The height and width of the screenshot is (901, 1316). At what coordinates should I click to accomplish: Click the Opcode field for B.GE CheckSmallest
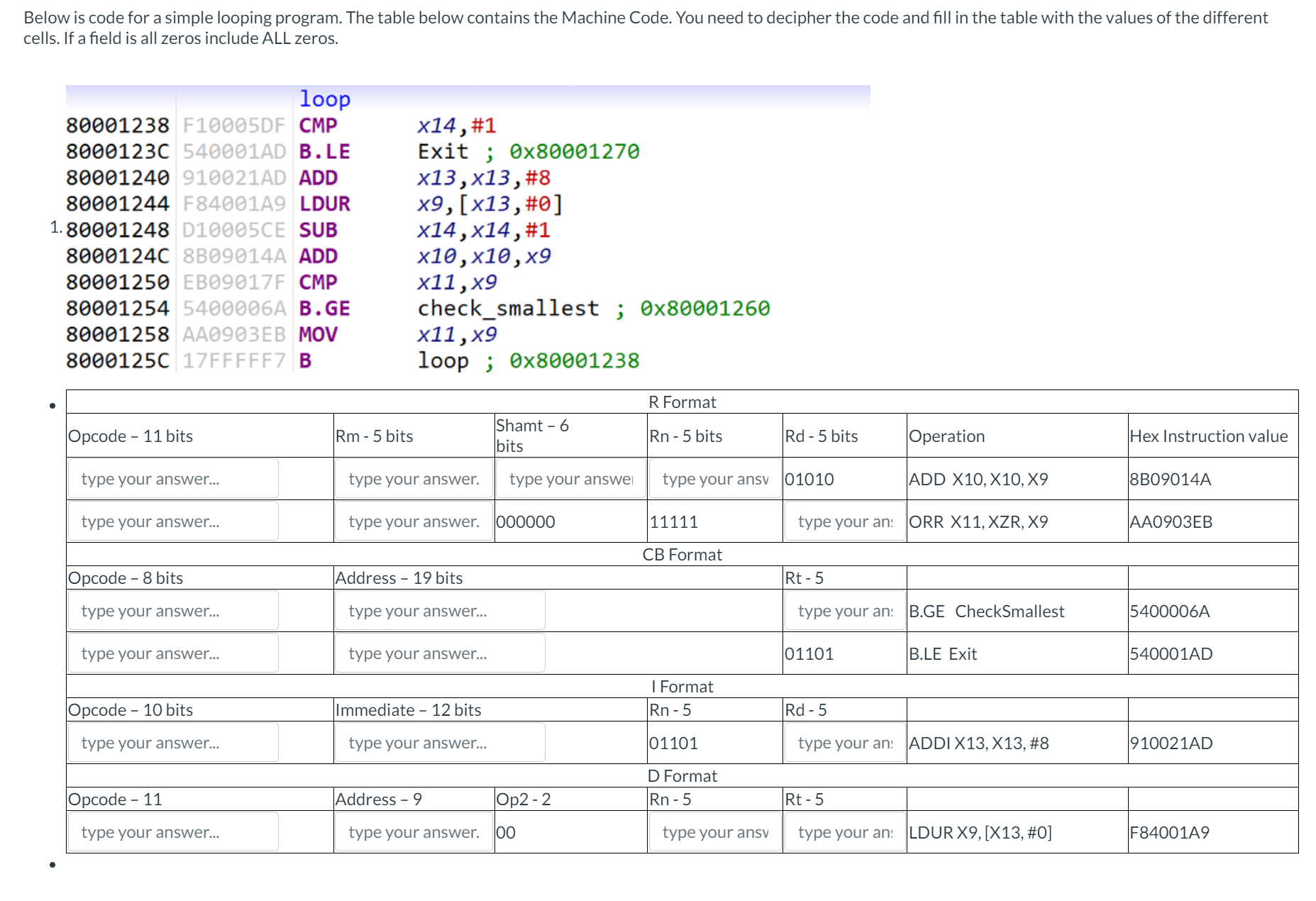(x=172, y=610)
